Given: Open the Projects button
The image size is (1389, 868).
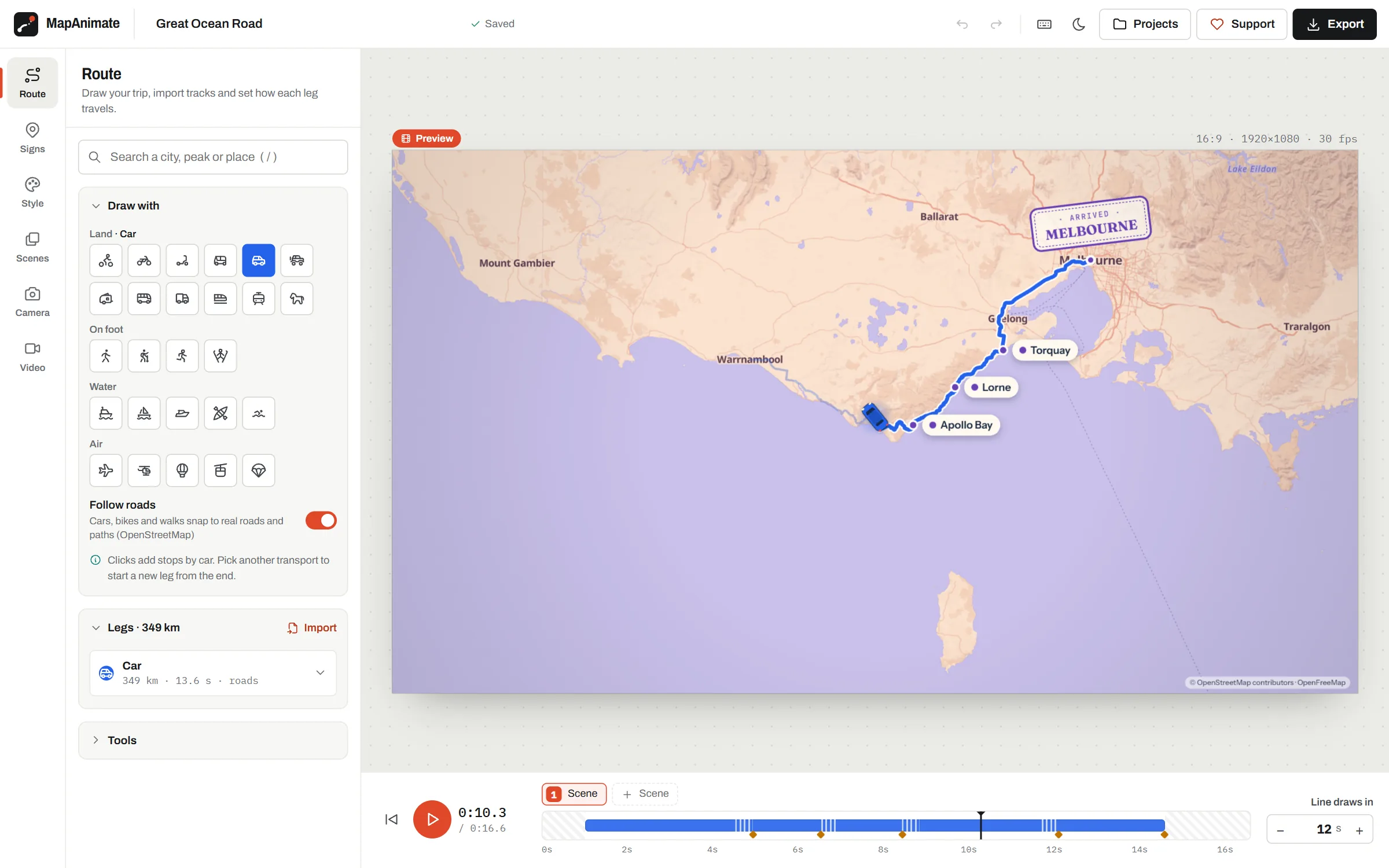Looking at the screenshot, I should [x=1145, y=24].
